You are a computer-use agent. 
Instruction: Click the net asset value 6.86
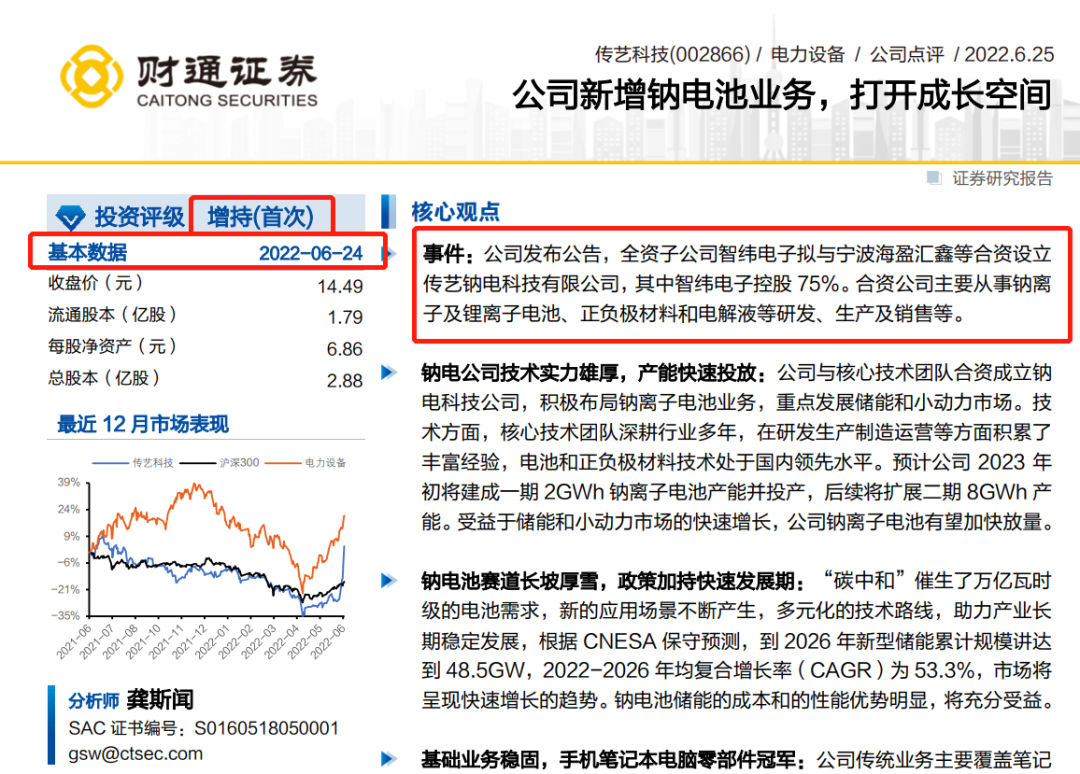344,349
